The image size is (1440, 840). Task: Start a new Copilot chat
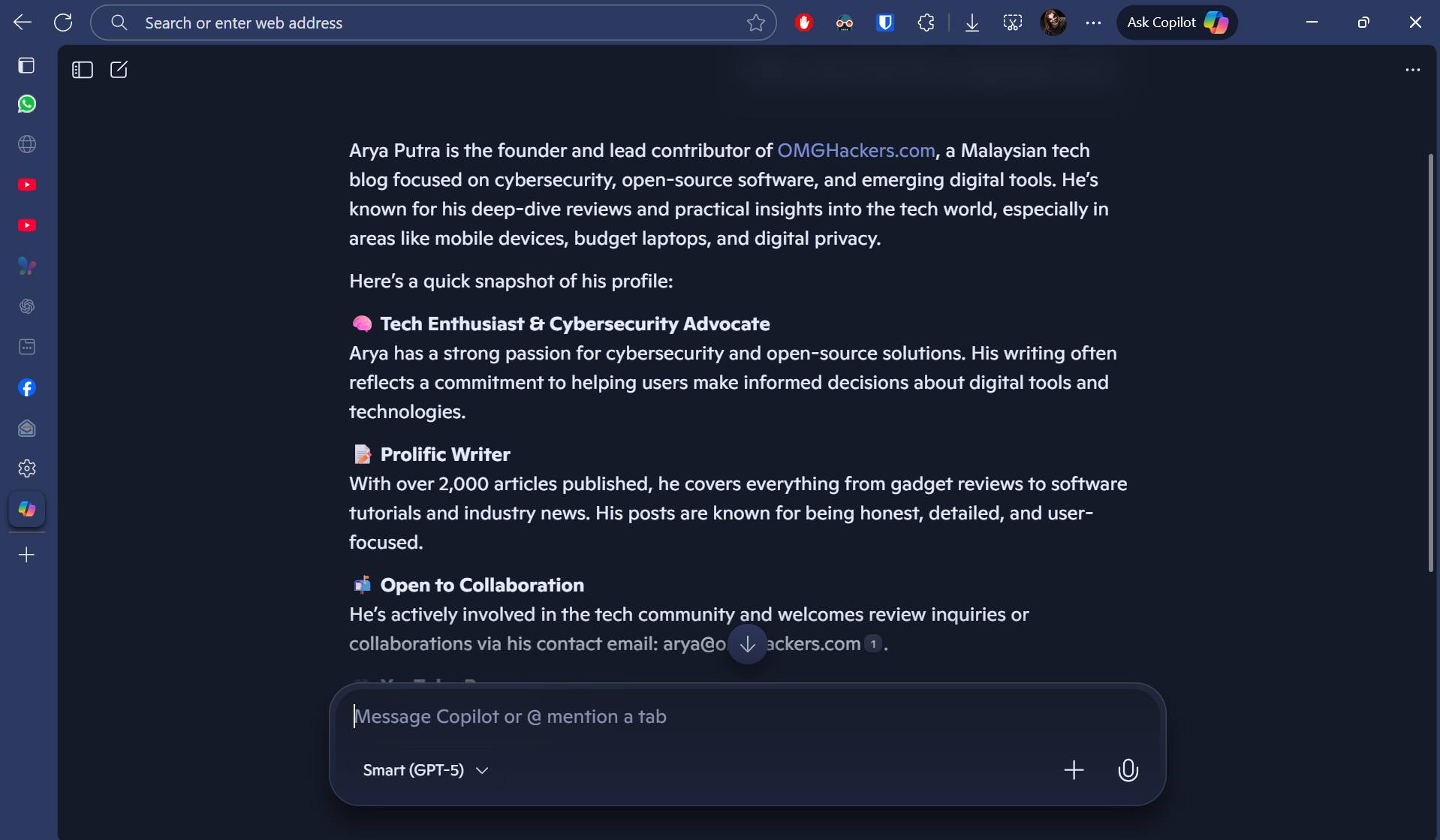tap(119, 70)
